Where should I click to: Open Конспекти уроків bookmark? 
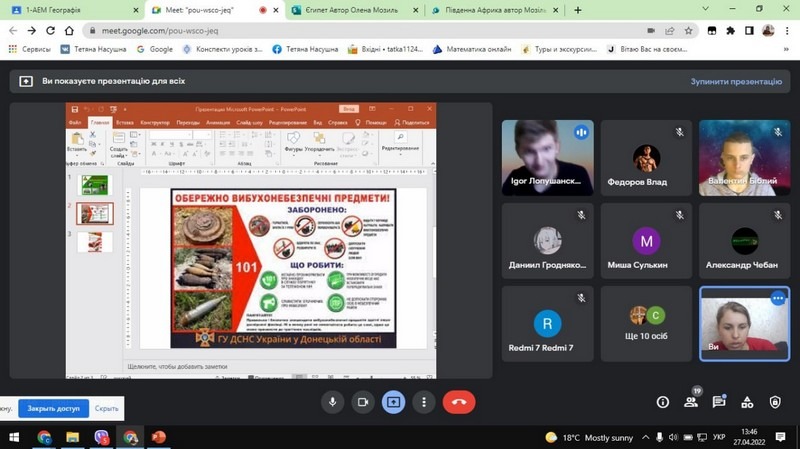[x=223, y=49]
